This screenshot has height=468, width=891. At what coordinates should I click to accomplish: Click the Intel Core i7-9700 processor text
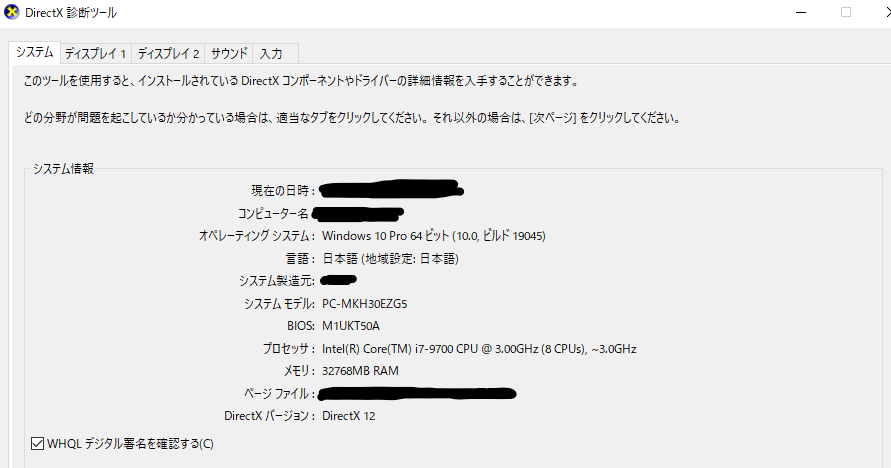pyautogui.click(x=479, y=349)
